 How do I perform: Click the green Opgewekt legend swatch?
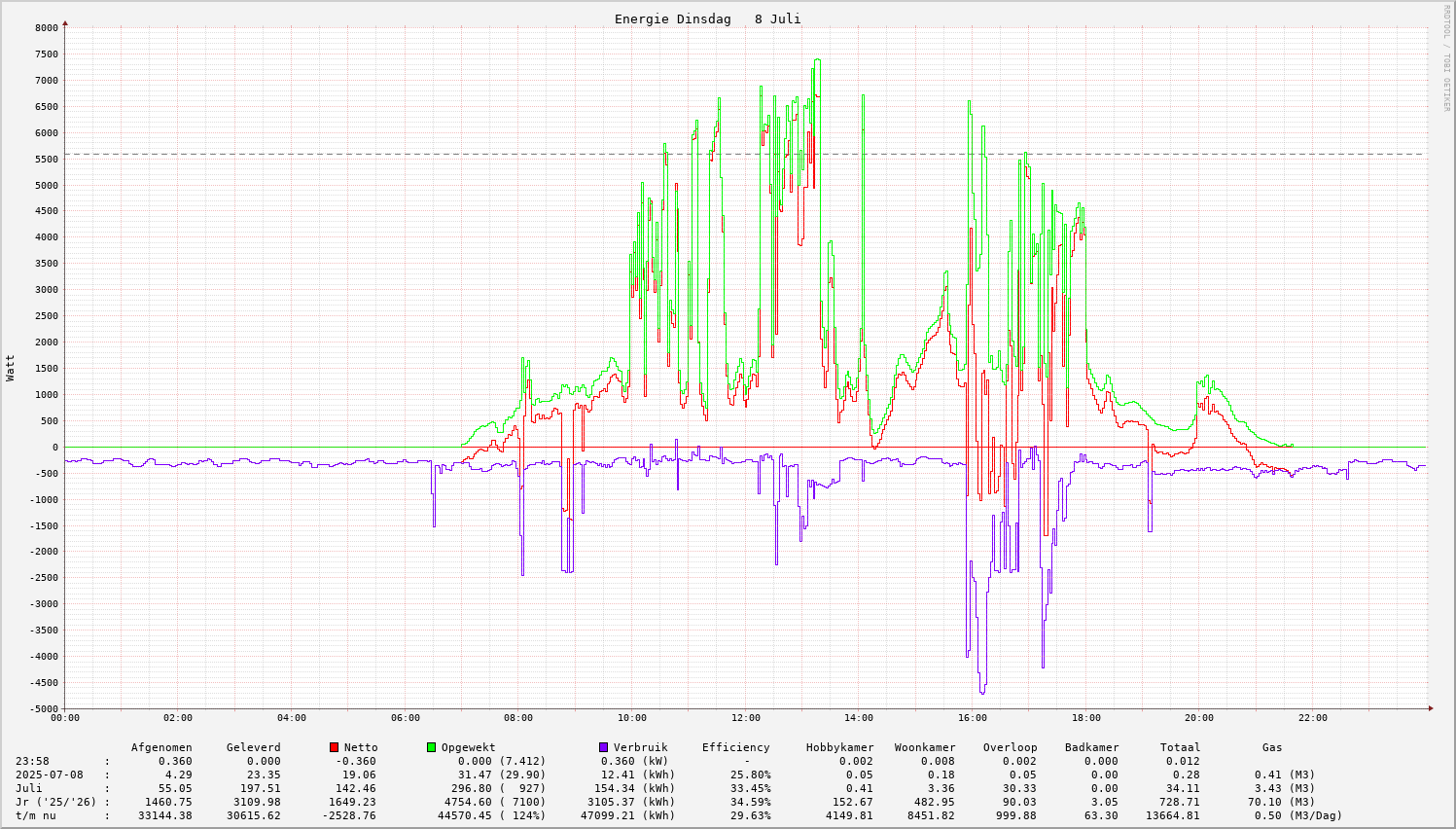coord(432,747)
